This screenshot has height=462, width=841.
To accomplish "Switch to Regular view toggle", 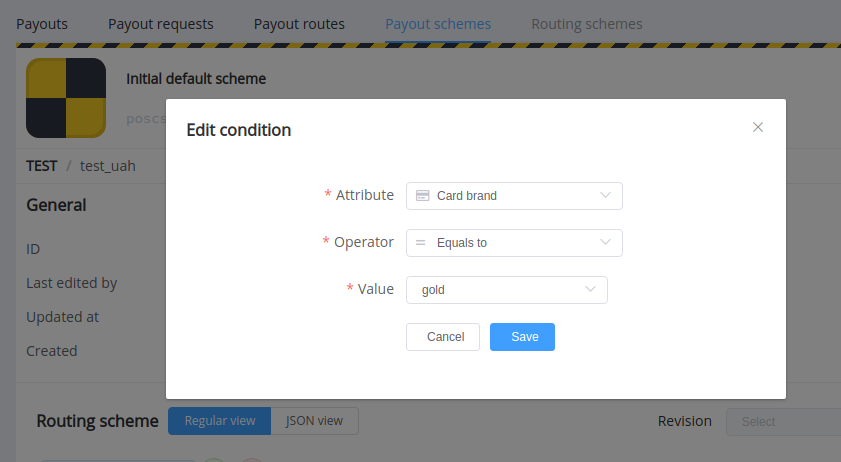I will (x=219, y=421).
